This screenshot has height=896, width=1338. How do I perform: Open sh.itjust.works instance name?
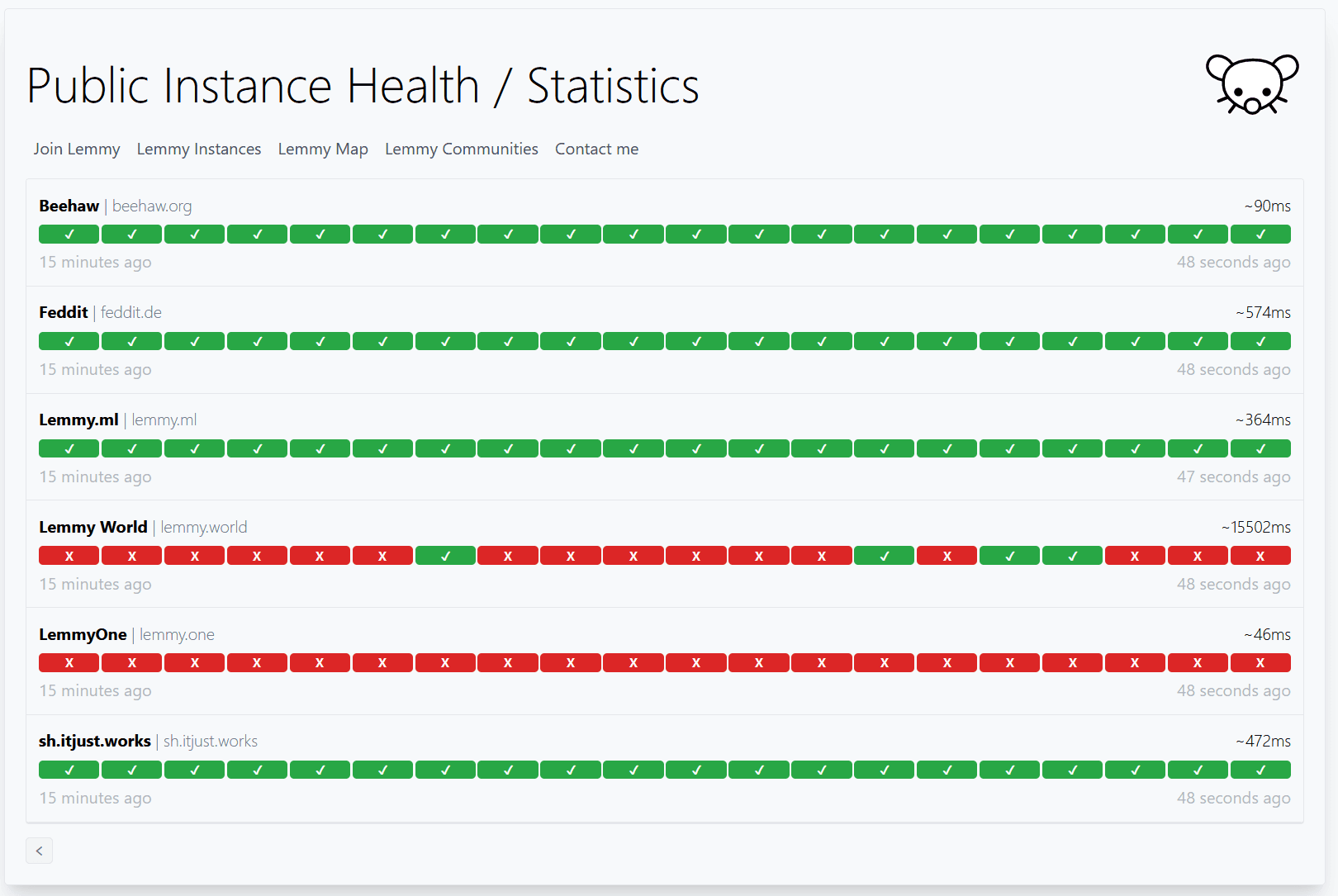[95, 742]
